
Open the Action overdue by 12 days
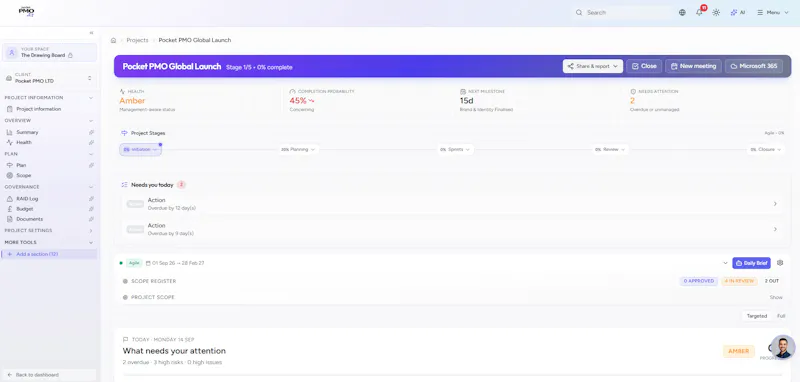[x=452, y=204]
